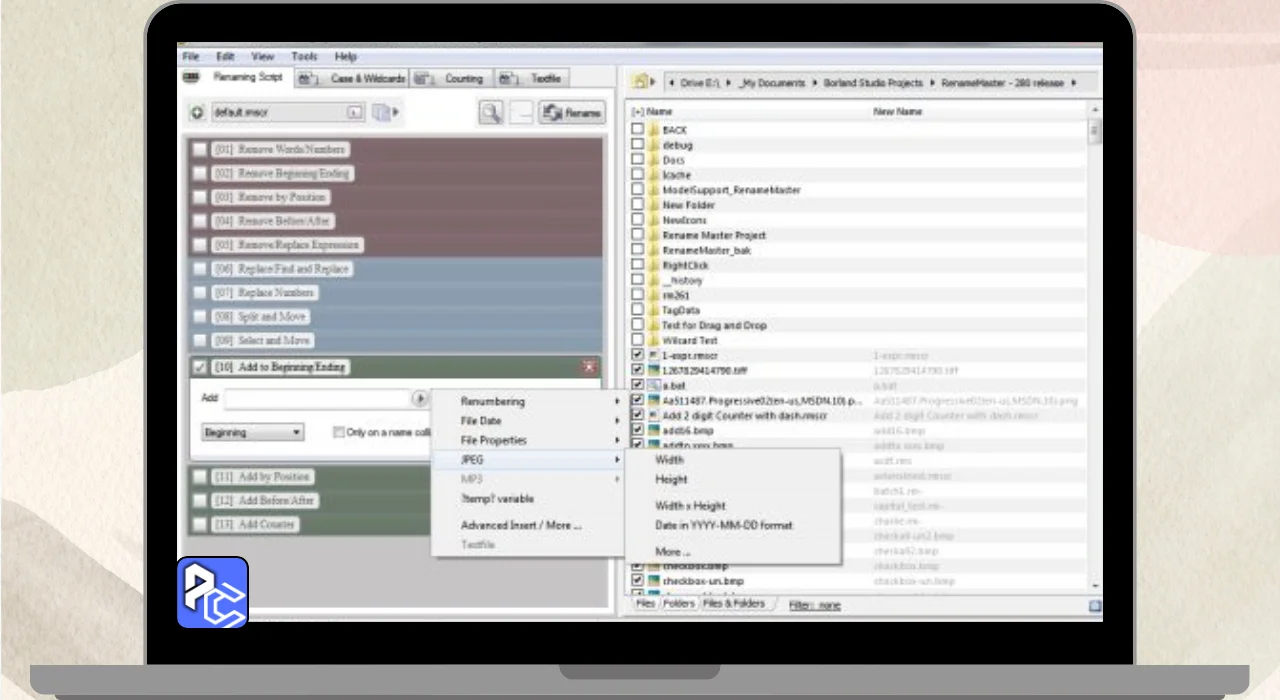This screenshot has height=700, width=1280.
Task: Check the New Folder checkbox
Action: [x=638, y=205]
